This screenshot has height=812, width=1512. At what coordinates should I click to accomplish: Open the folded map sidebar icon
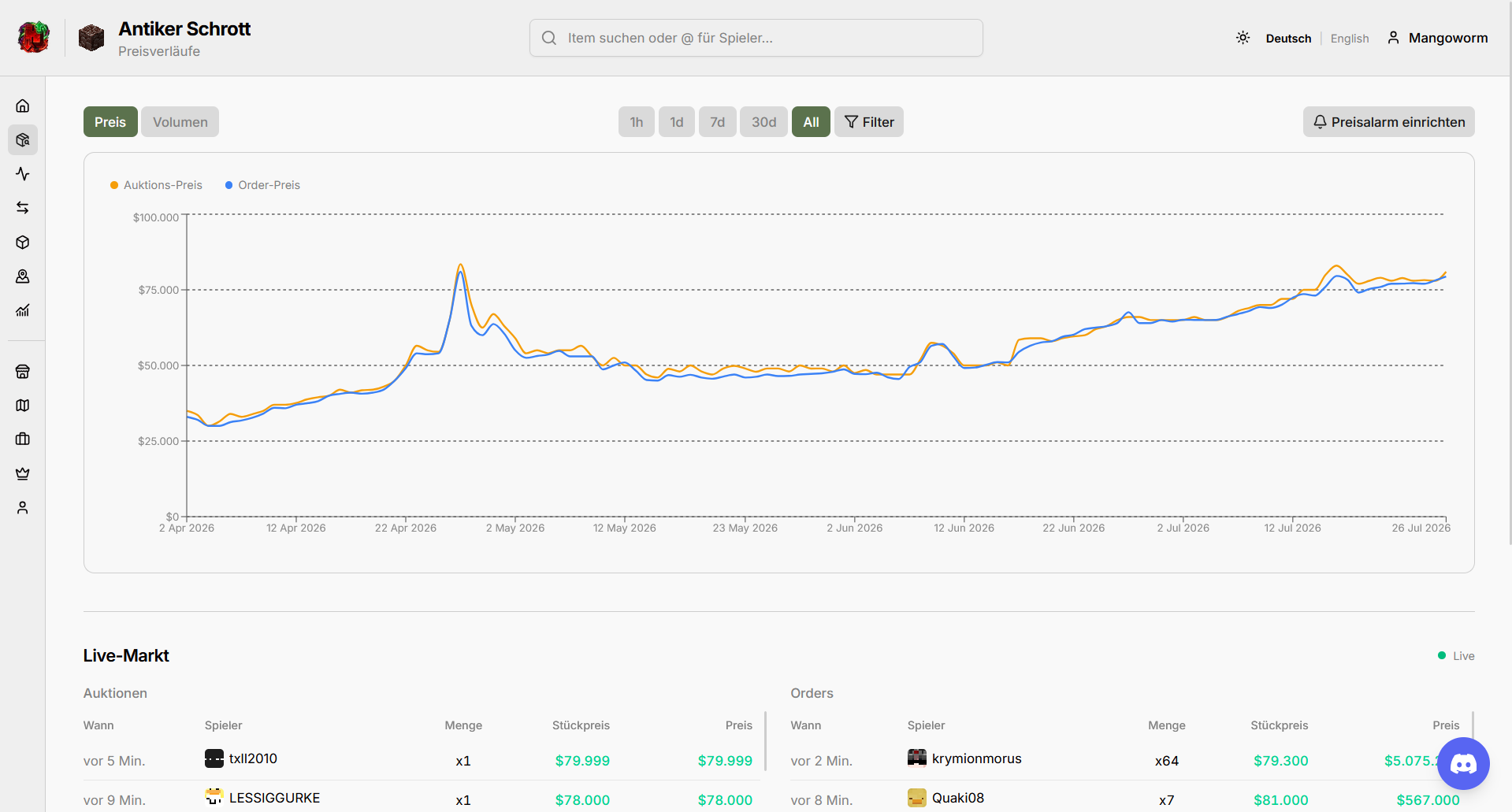[x=23, y=405]
